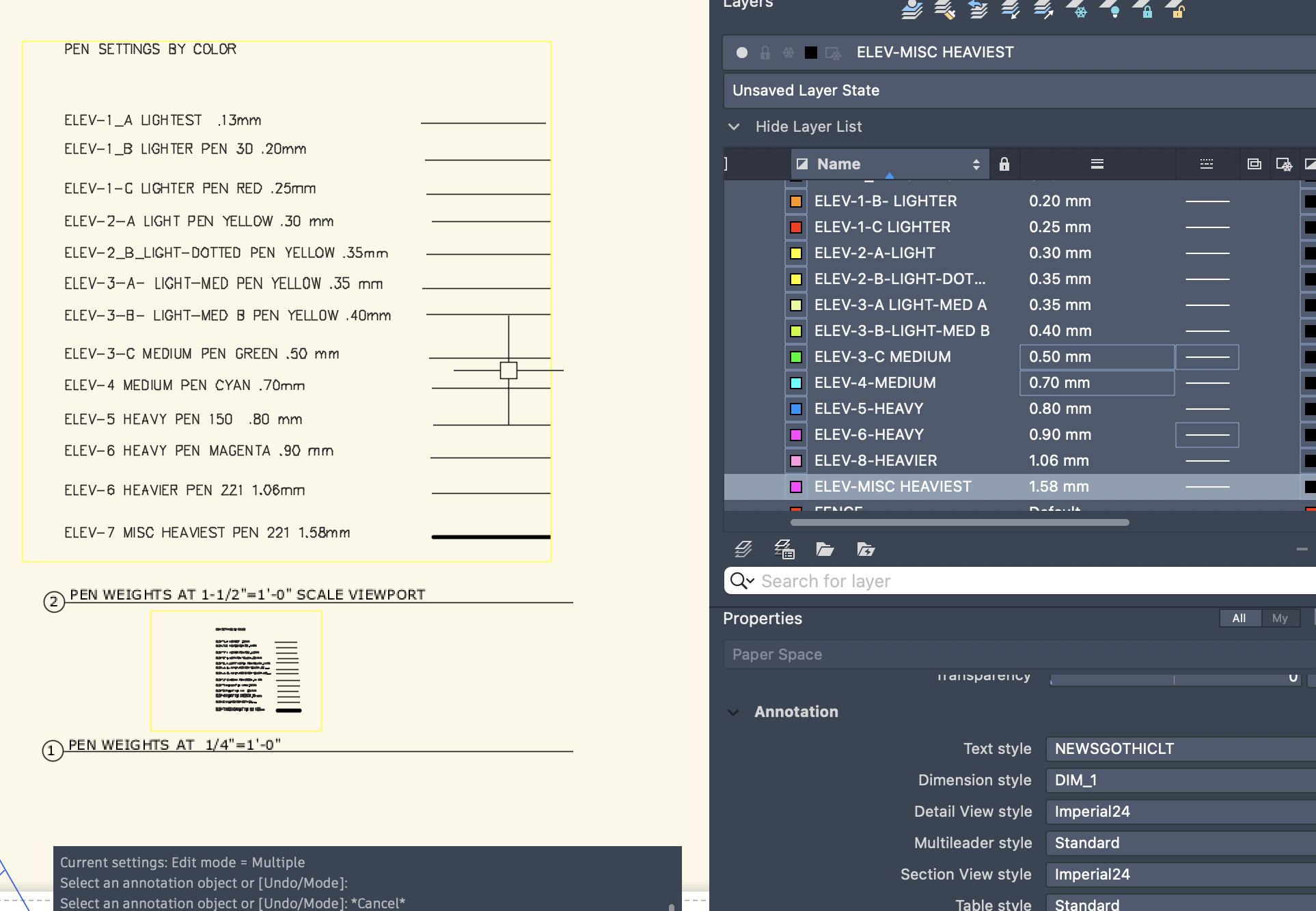Collapse the Hide Layer List chevron

click(x=734, y=126)
